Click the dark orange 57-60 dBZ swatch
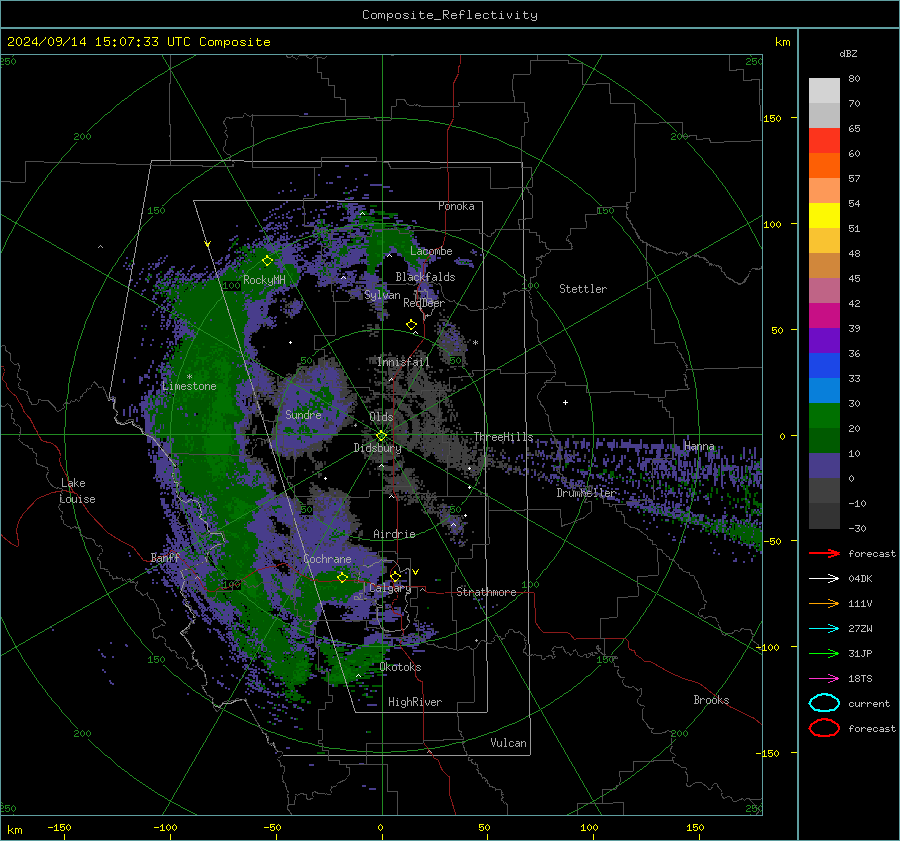This screenshot has height=841, width=900. (x=824, y=166)
